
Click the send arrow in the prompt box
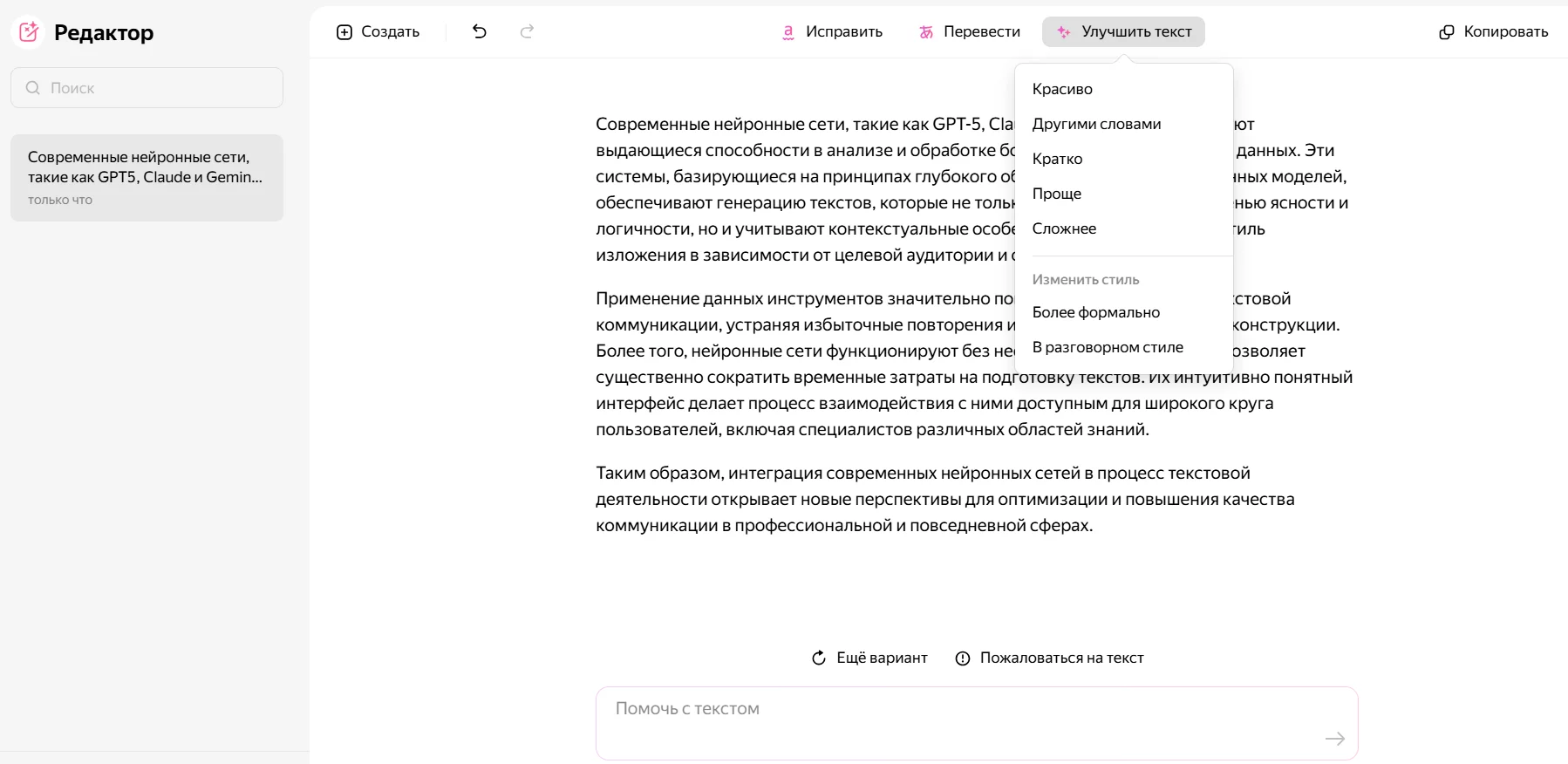click(x=1334, y=739)
